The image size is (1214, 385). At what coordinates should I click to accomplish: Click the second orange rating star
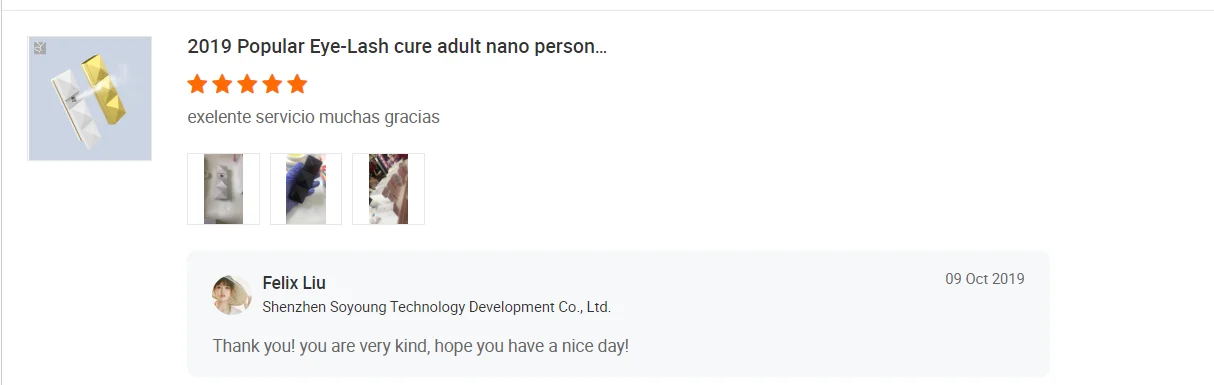pyautogui.click(x=223, y=84)
